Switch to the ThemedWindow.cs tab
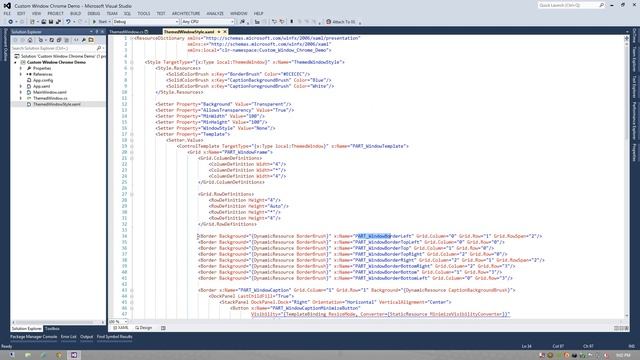Viewport: 640px width, 360px height. pos(126,31)
